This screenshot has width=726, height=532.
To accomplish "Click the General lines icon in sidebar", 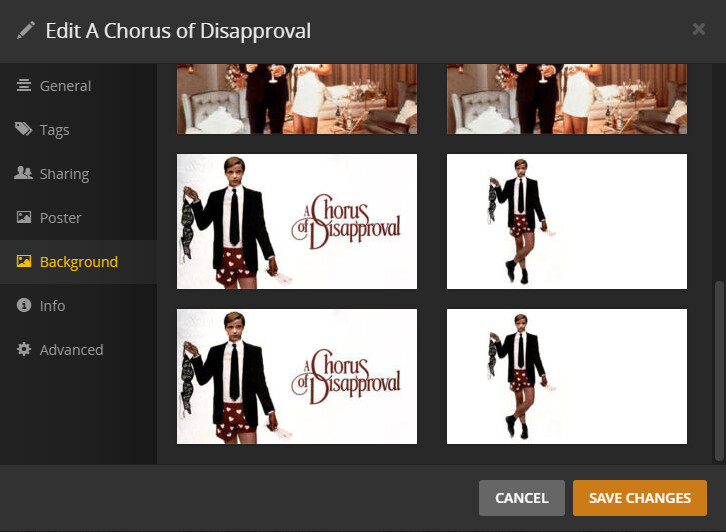I will pos(24,86).
